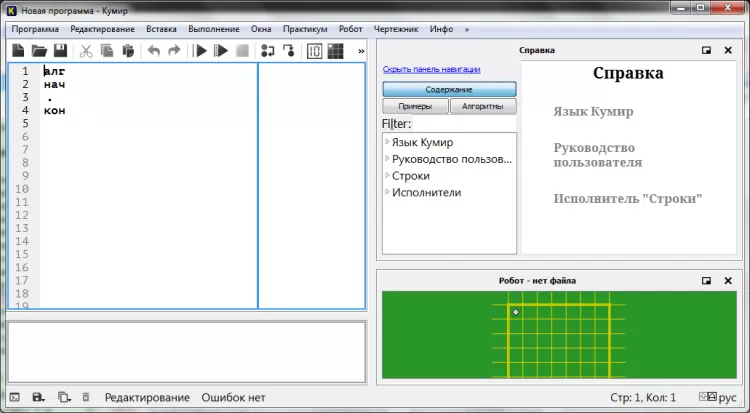Viewport: 750px width, 413px height.
Task: Expand the Исполнители tree node
Action: (x=387, y=192)
